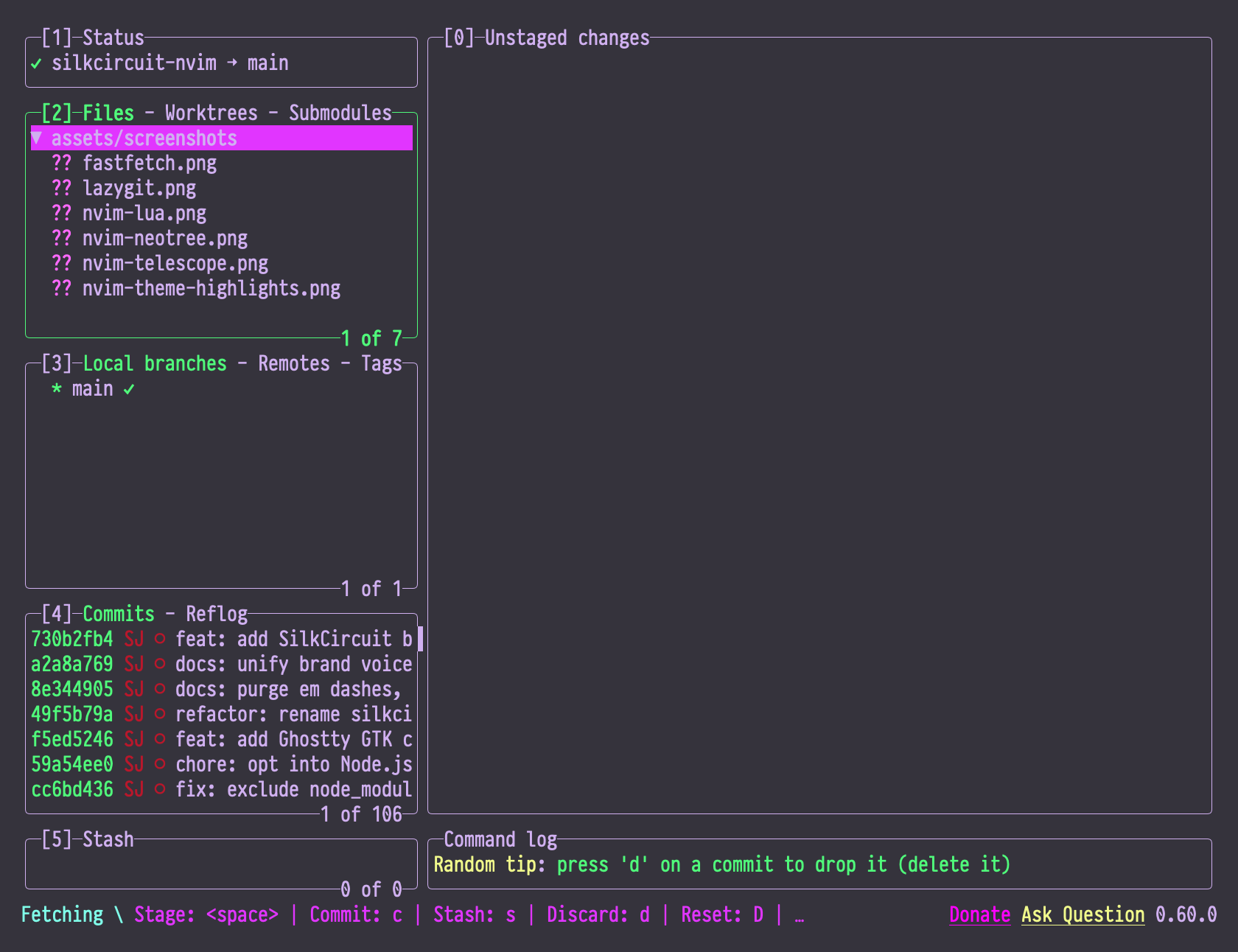The width and height of the screenshot is (1238, 952).
Task: Switch to the Remotes tab
Action: [294, 363]
